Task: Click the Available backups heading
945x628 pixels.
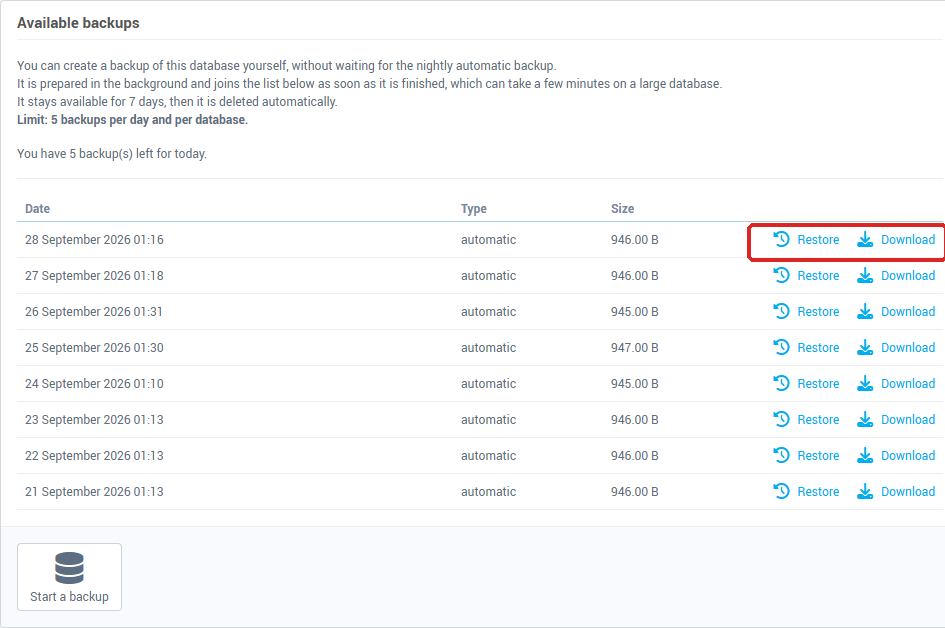Action: pyautogui.click(x=78, y=23)
